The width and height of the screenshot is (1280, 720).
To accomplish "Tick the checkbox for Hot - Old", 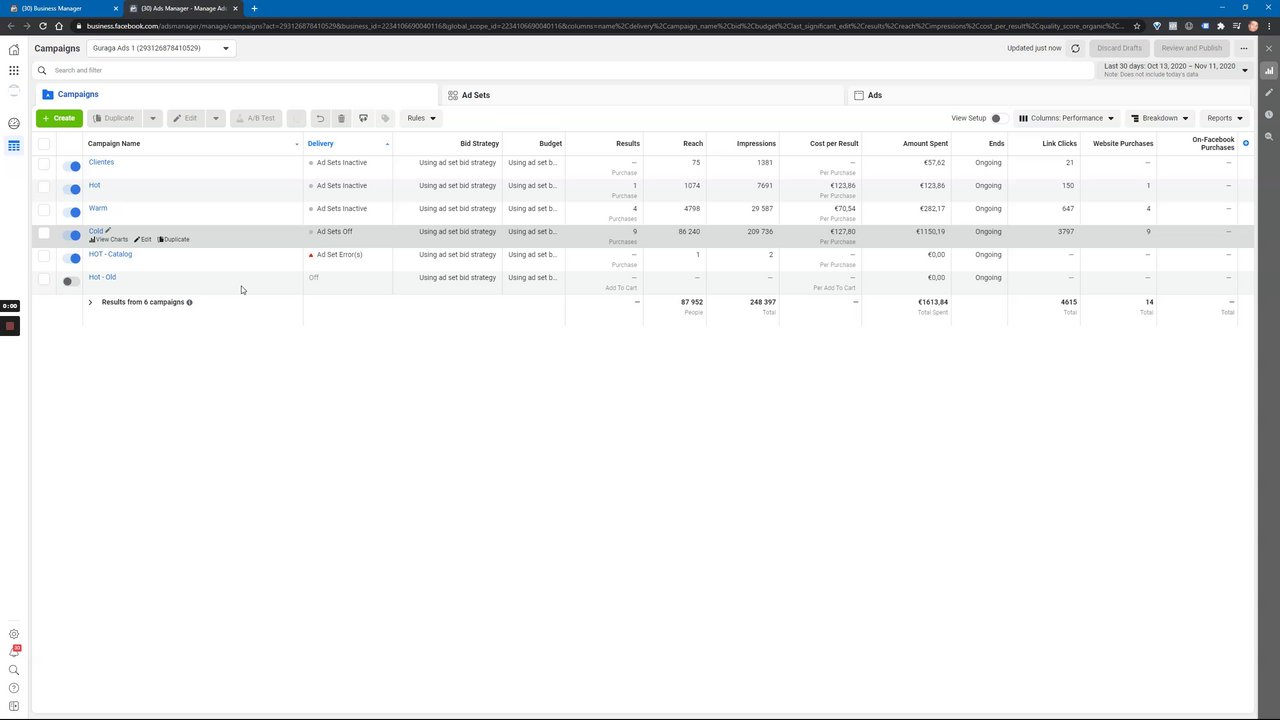I will tap(44, 279).
